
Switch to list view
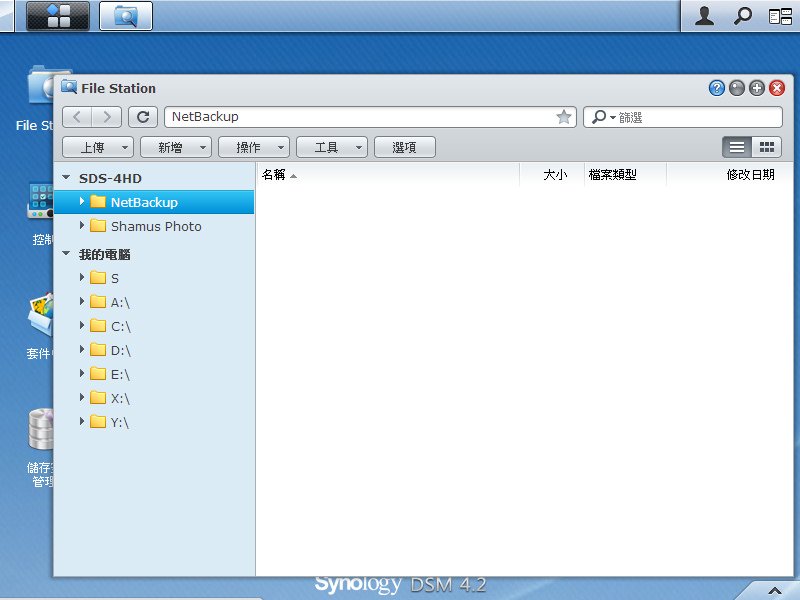(737, 147)
